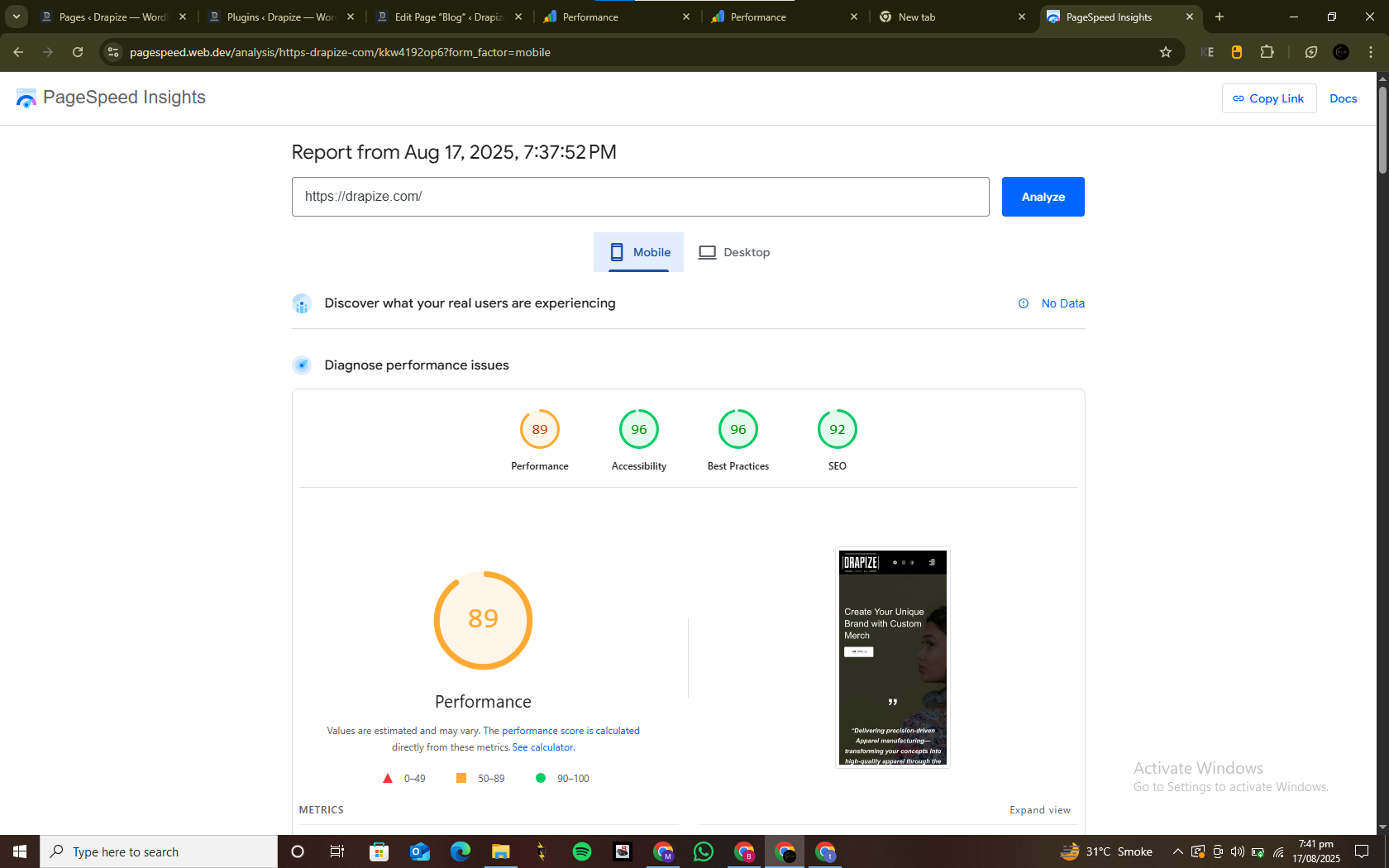1389x868 pixels.
Task: Click the large Performance 89 gauge
Action: 483,620
